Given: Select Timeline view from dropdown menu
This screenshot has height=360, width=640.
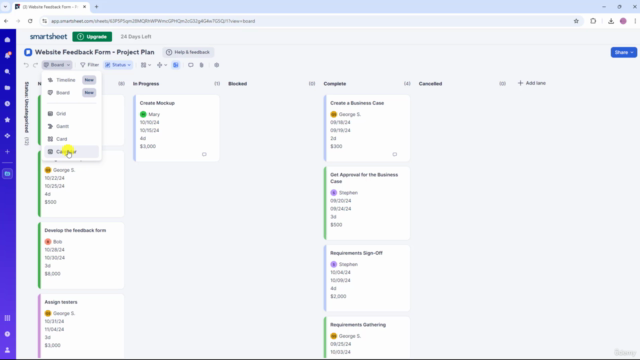Looking at the screenshot, I should click(x=71, y=80).
